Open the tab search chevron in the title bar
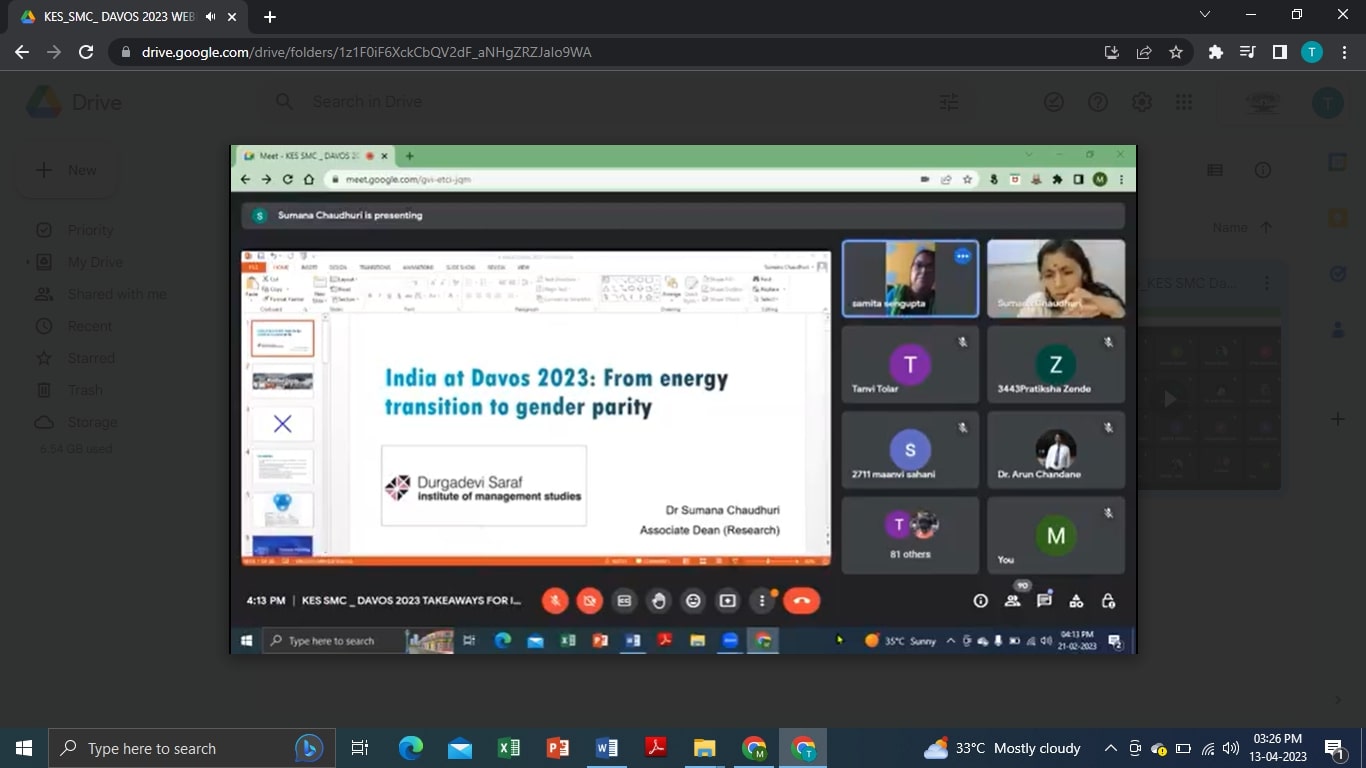 click(x=1205, y=15)
